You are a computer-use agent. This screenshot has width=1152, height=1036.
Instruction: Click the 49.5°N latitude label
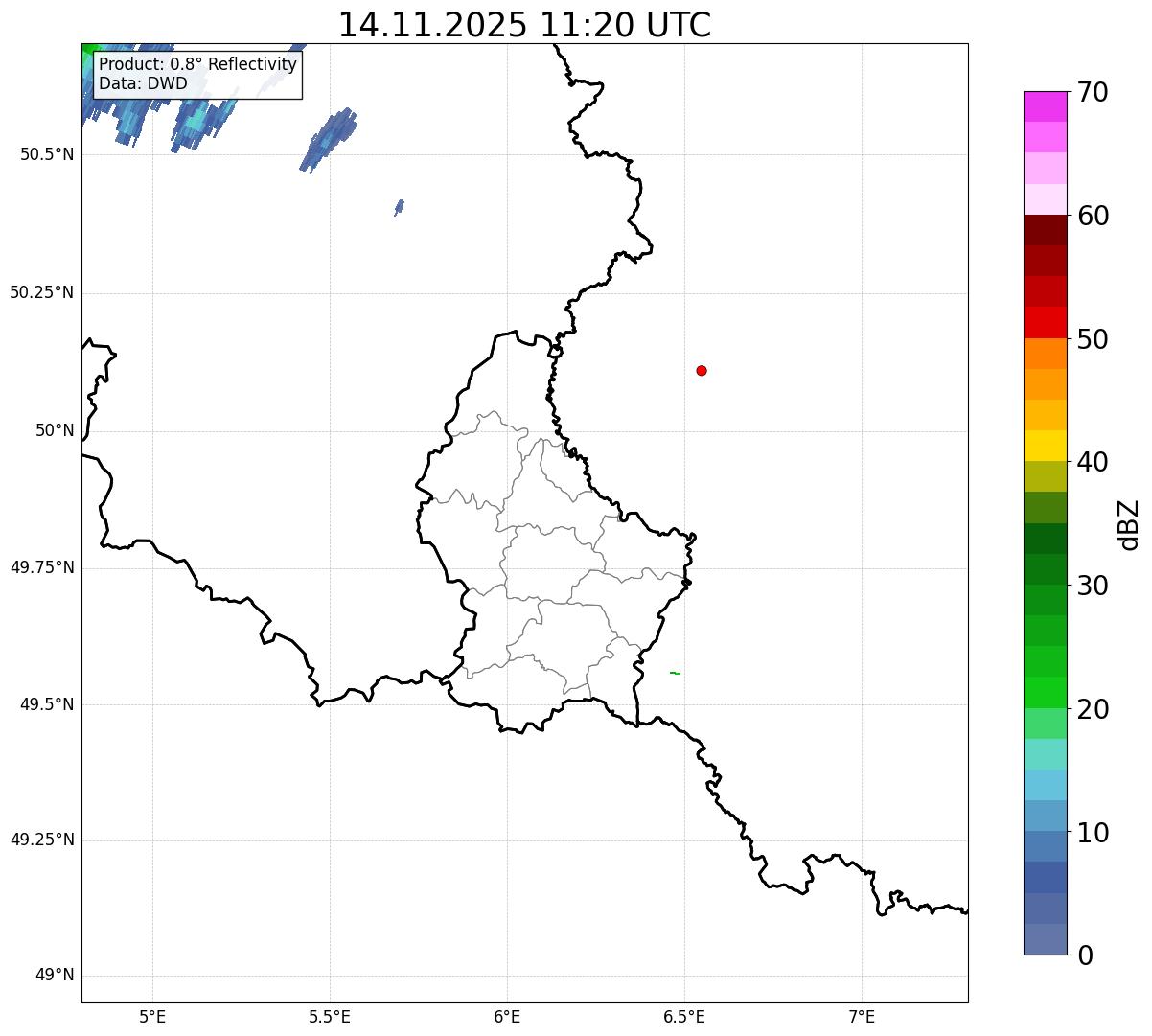pos(47,705)
